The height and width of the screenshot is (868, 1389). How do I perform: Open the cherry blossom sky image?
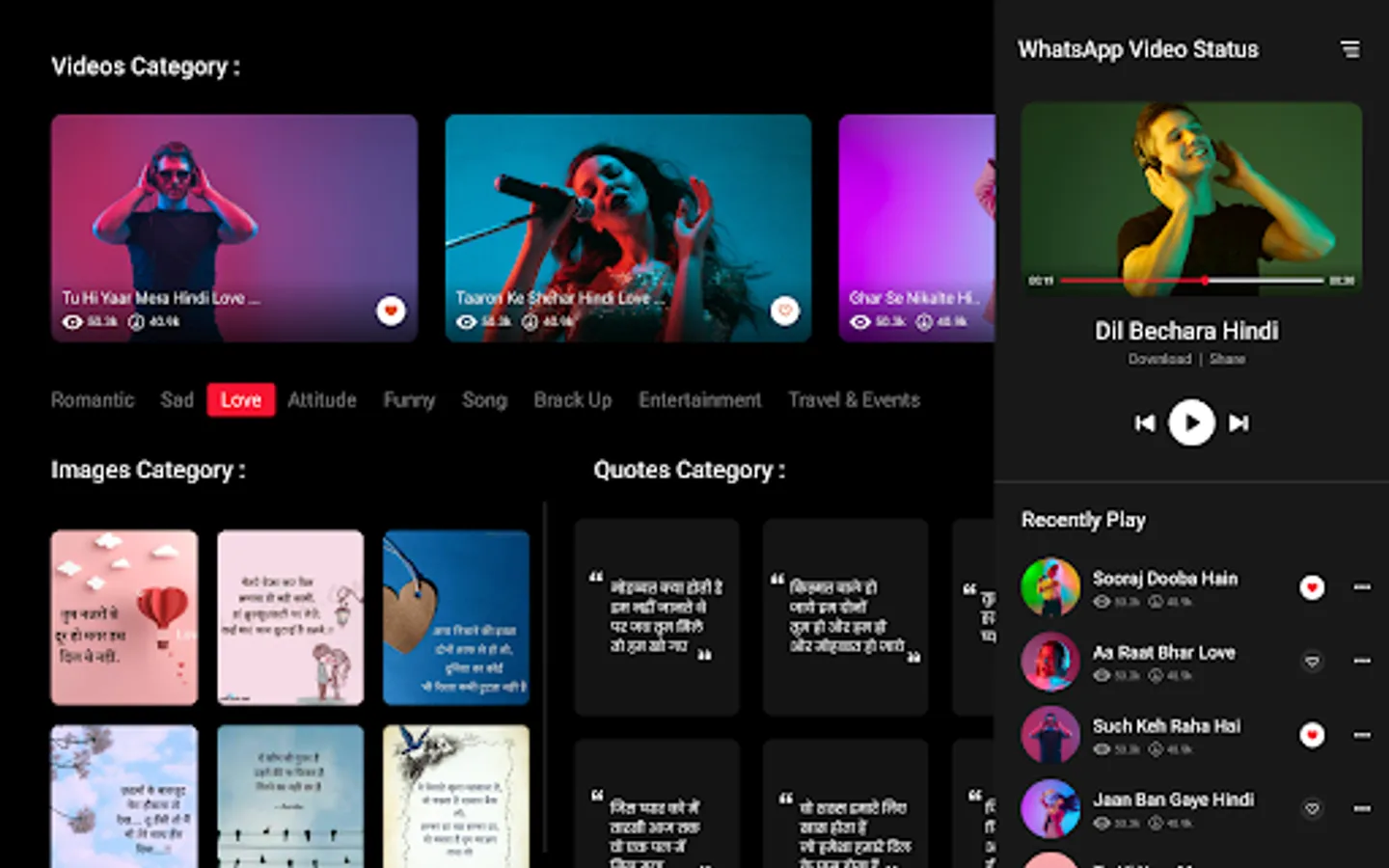(x=124, y=797)
